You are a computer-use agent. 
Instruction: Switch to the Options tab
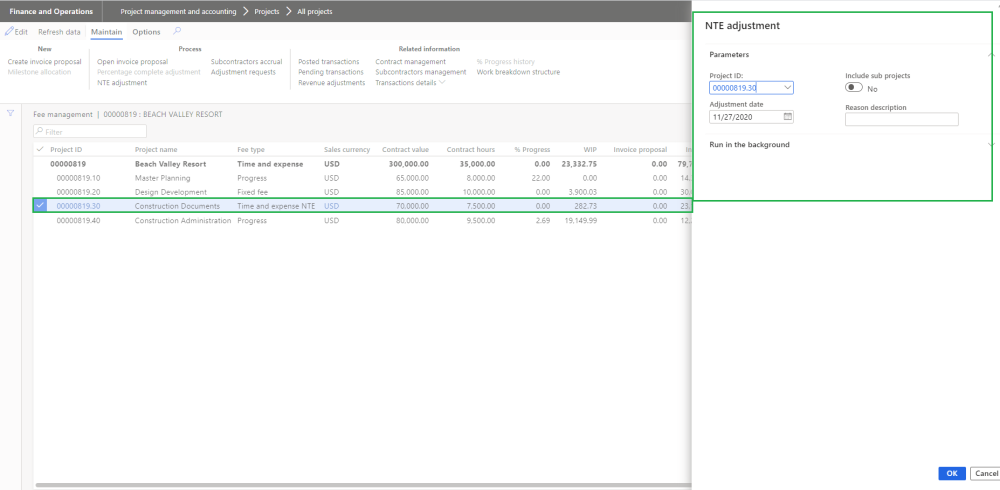(146, 32)
